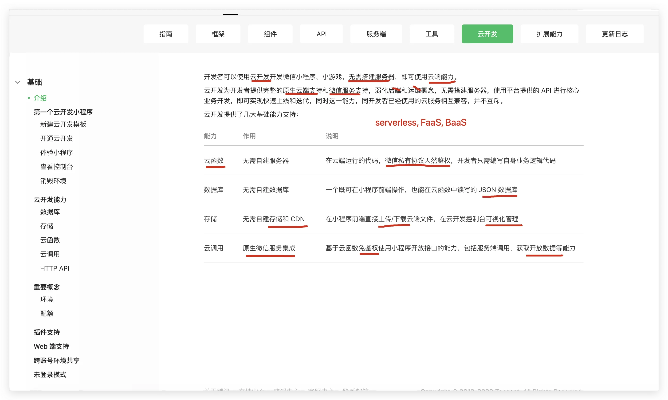This screenshot has height=400, width=668.
Task: Click the 数据库 cell in the table
Action: [x=213, y=190]
